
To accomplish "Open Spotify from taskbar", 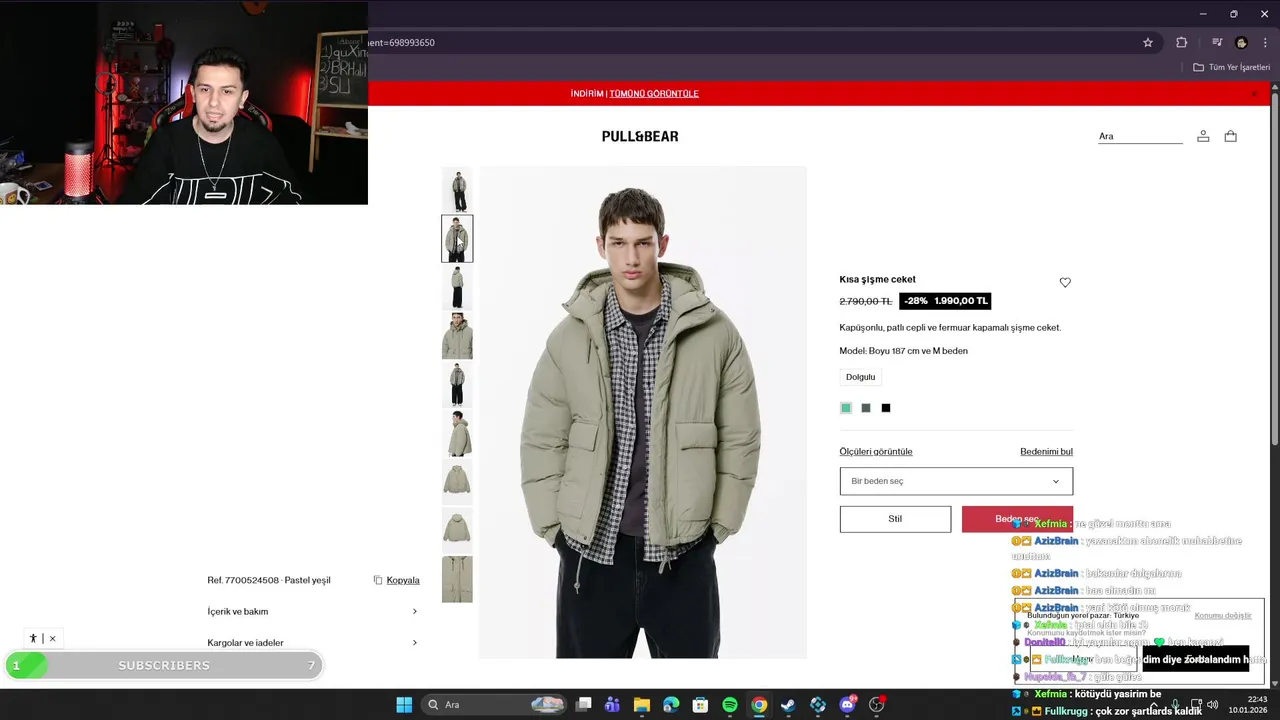I will (x=730, y=705).
